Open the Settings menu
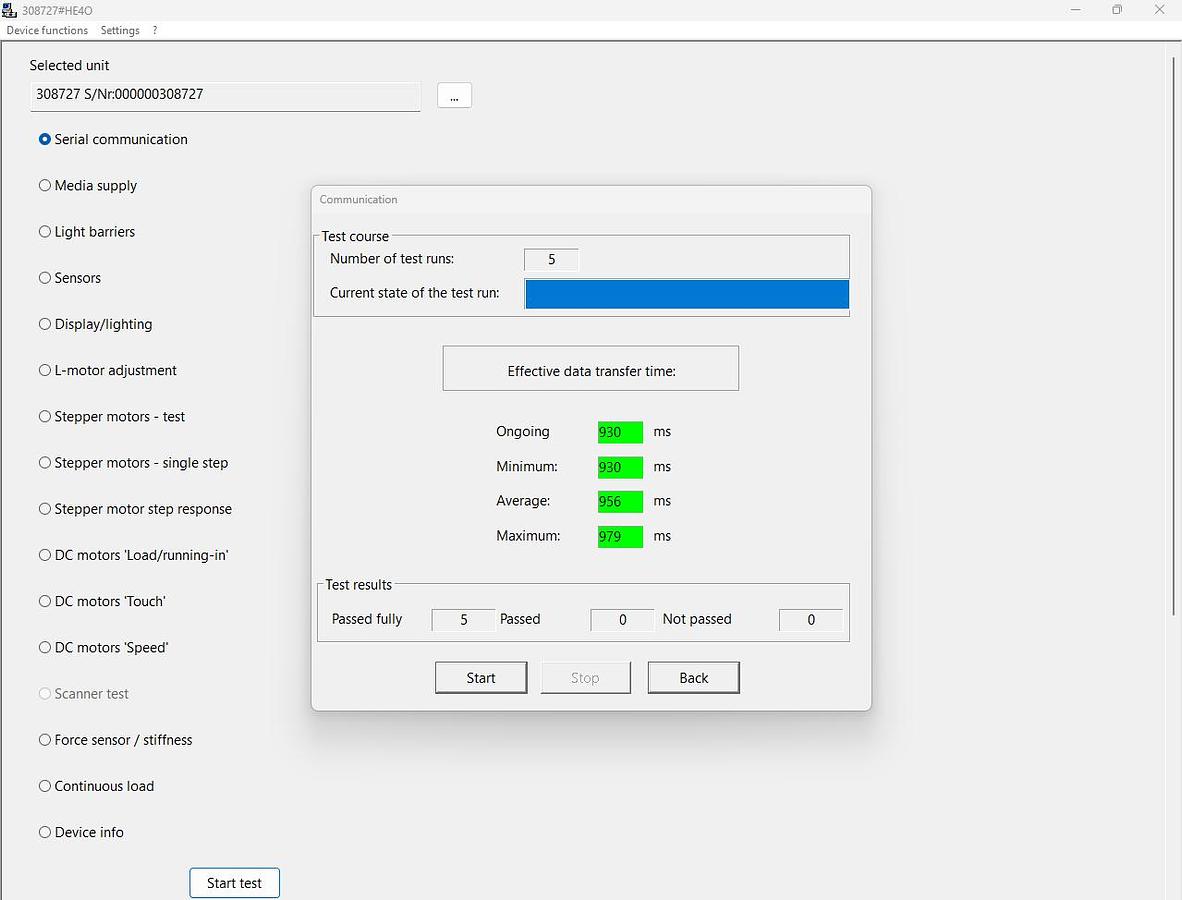The image size is (1182, 900). point(120,30)
